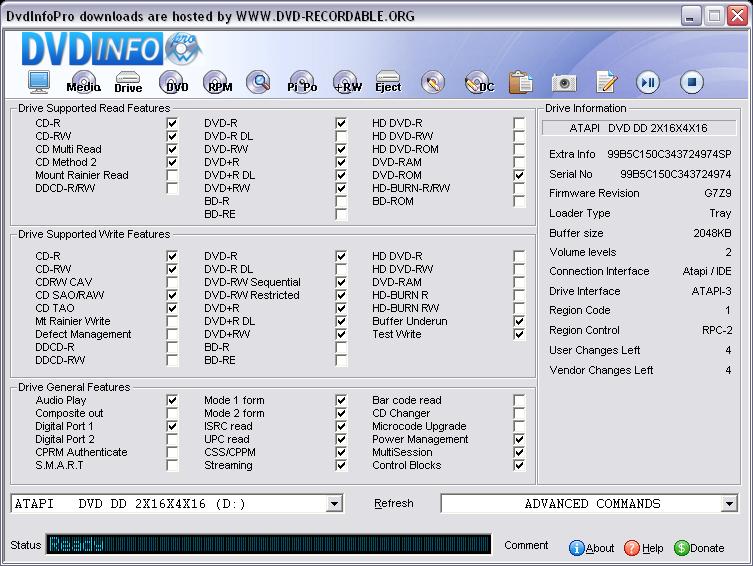Toggle Power Management checkbox
This screenshot has width=753, height=566.
coord(519,439)
